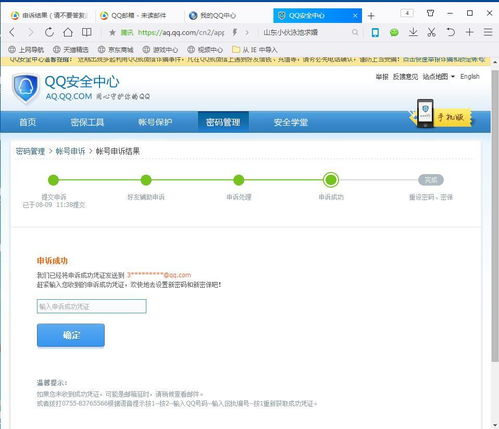Open the skin shirt icon in title bar
Screen dimensions: 499x429
pos(430,13)
